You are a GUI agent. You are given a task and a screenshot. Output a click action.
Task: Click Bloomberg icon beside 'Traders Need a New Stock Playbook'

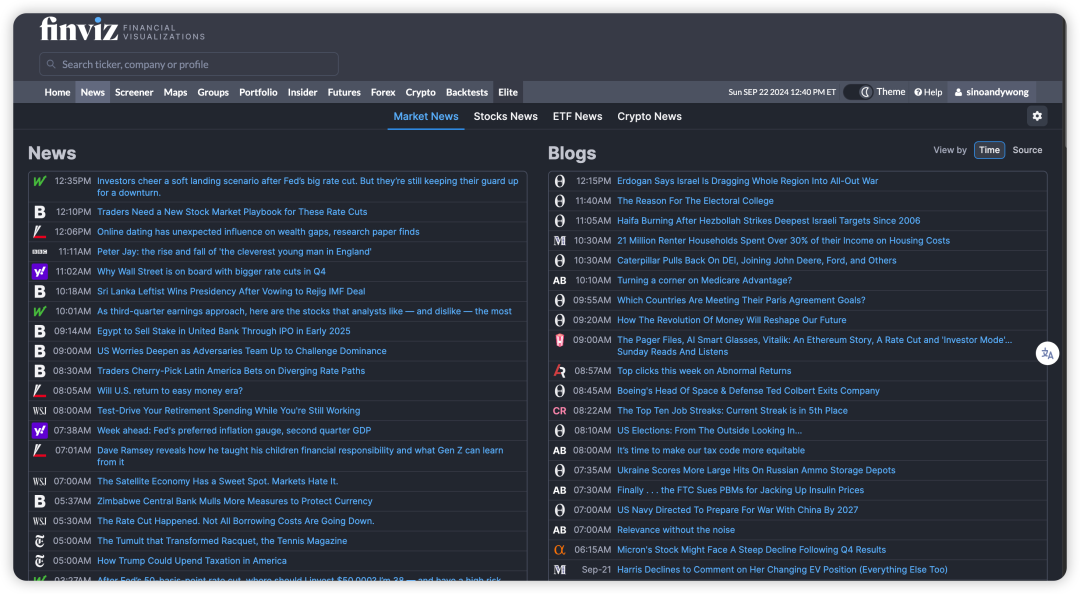point(40,212)
